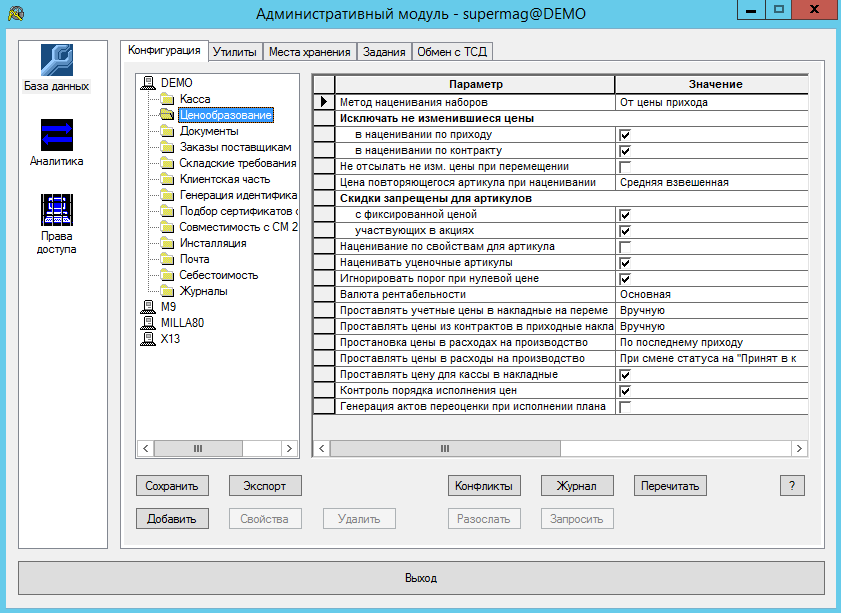Click the parameter table horizontal scrollbar thumb
Image resolution: width=841 pixels, height=613 pixels.
point(445,448)
